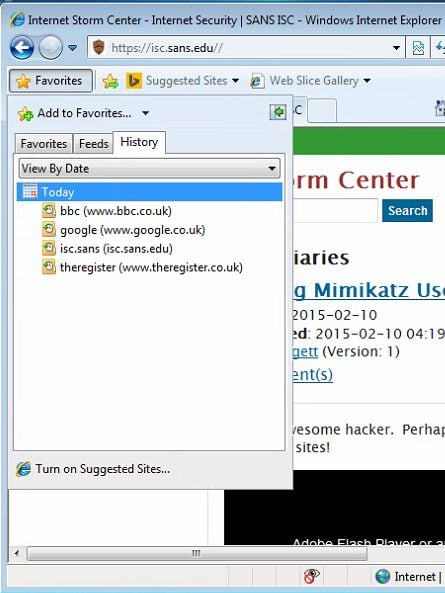Click the greyed Forward navigation button
The height and width of the screenshot is (593, 445).
pyautogui.click(x=51, y=48)
